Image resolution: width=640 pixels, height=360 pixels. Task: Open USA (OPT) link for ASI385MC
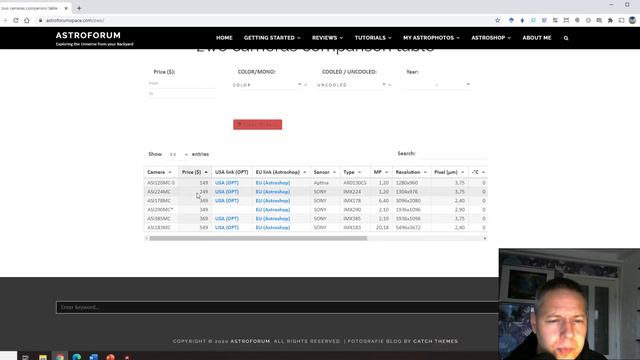point(227,219)
